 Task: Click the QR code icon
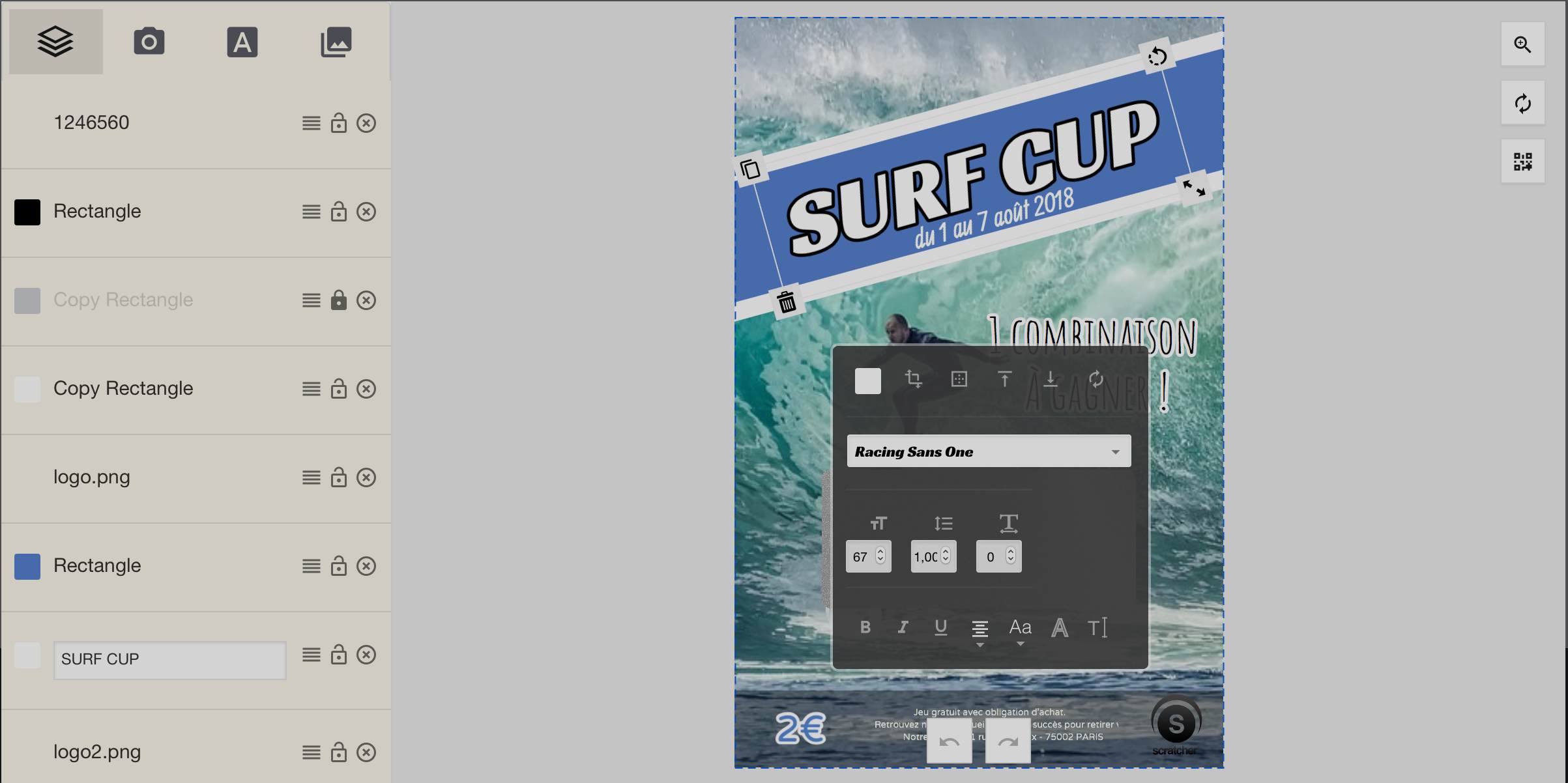coord(1522,162)
